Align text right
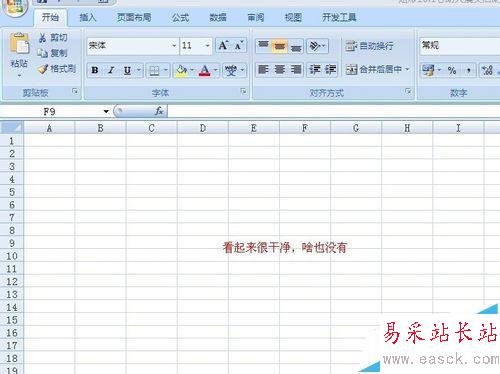500x374 pixels. (x=296, y=70)
